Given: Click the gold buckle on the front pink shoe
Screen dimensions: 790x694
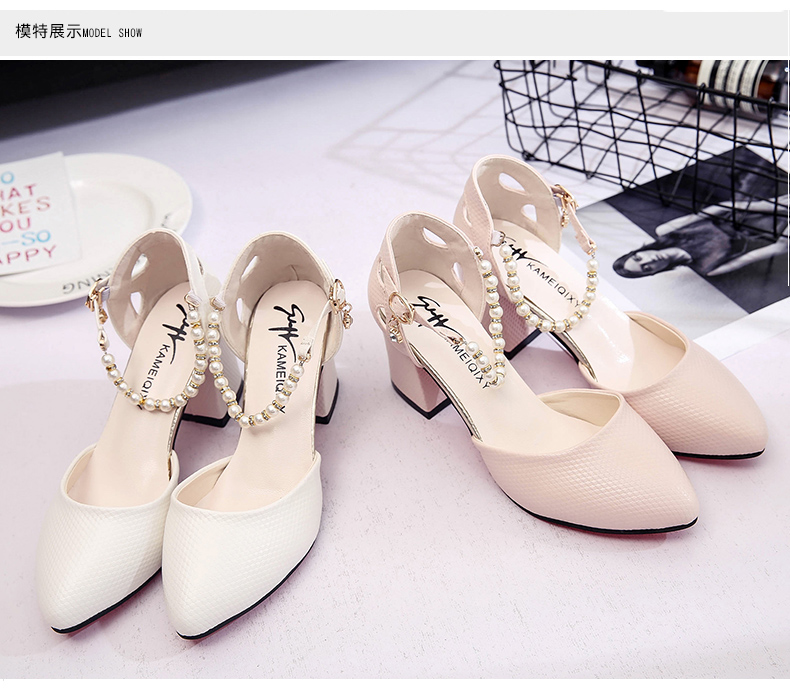Looking at the screenshot, I should pos(400,308).
